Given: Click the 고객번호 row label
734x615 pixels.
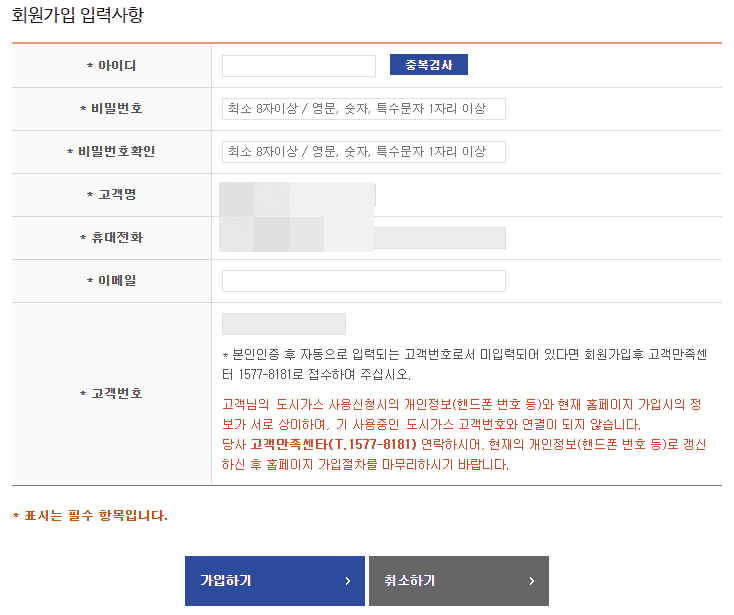Looking at the screenshot, I should pyautogui.click(x=111, y=394).
